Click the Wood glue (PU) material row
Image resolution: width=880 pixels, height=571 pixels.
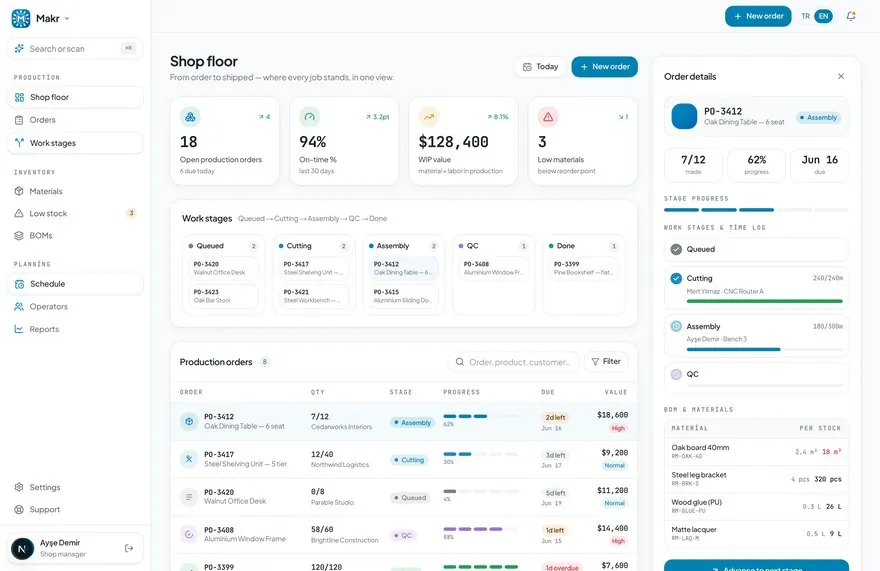(x=756, y=506)
